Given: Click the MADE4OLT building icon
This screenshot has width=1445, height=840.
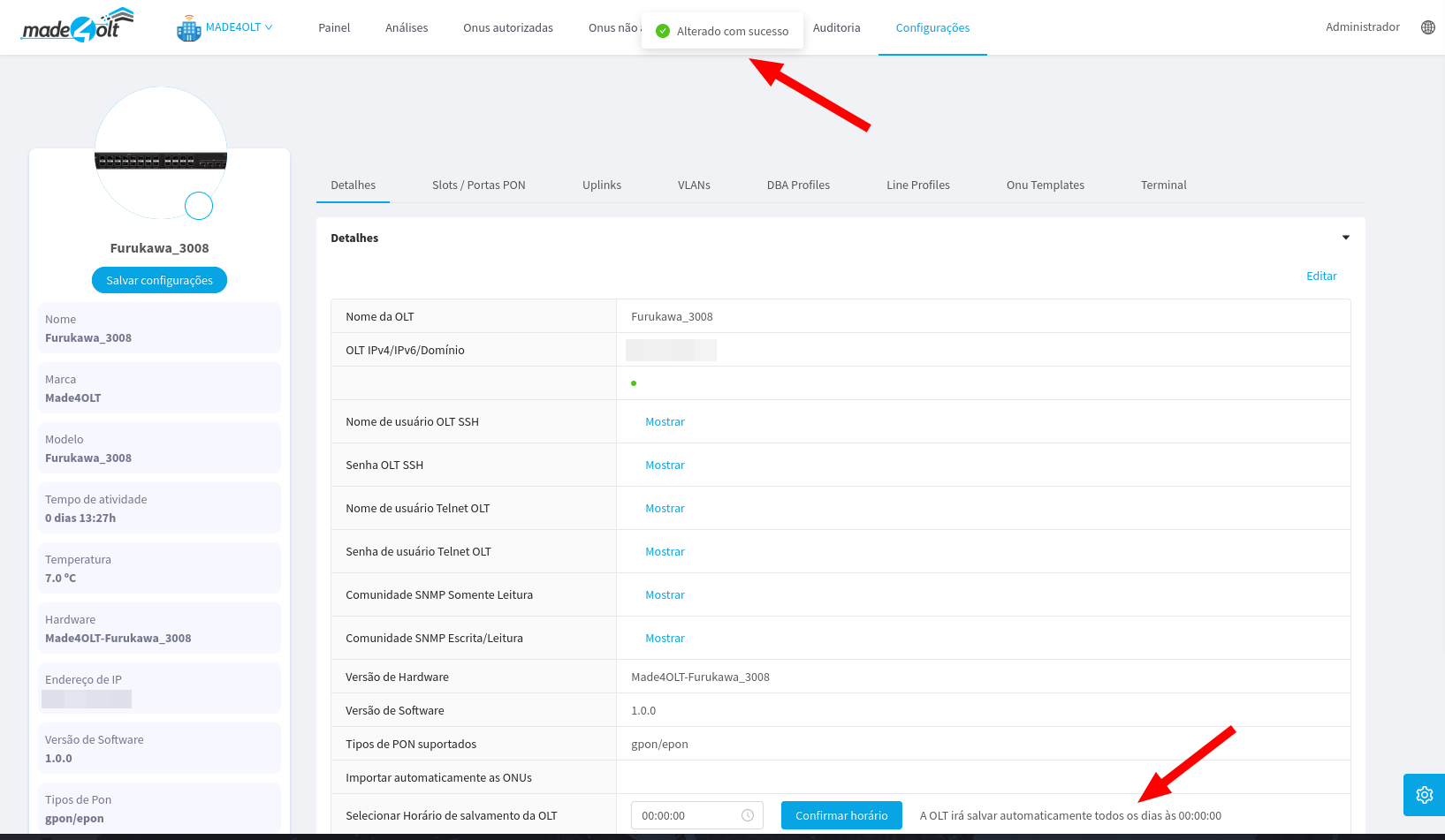Looking at the screenshot, I should (189, 28).
